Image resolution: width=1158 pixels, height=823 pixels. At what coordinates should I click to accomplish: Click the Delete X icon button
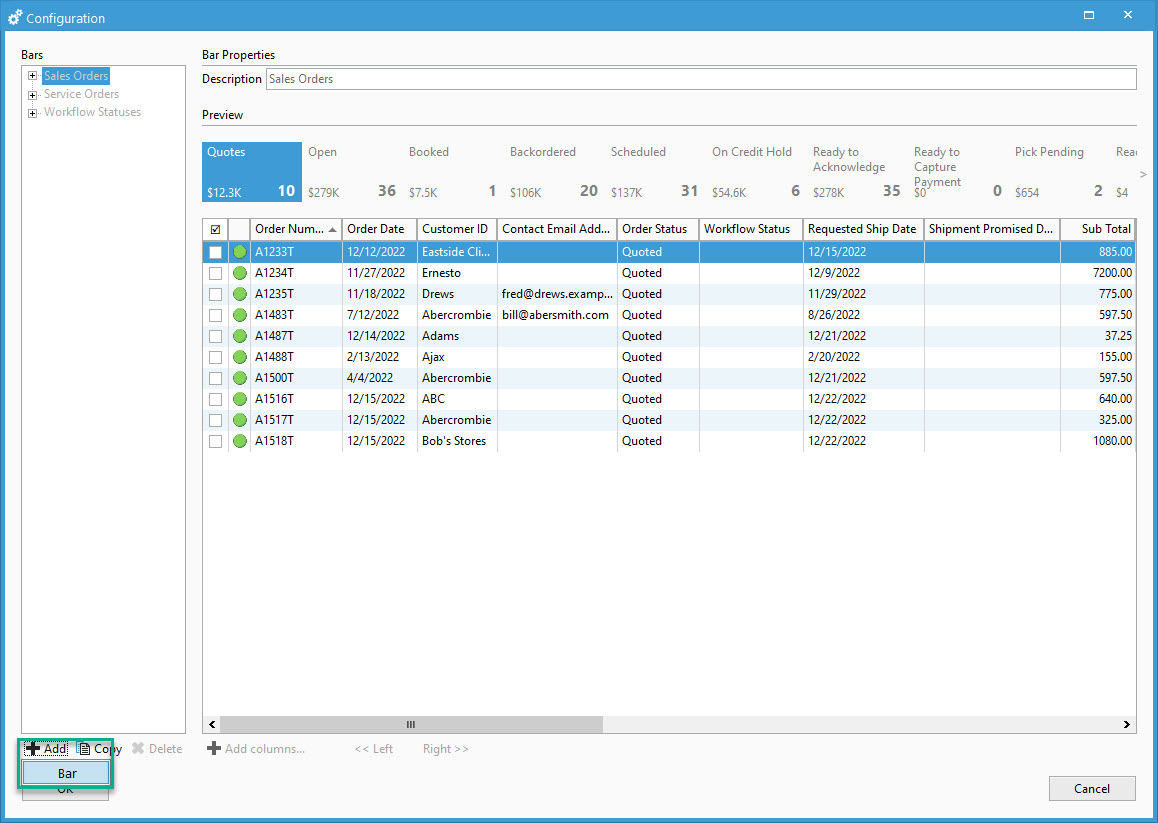(x=138, y=749)
